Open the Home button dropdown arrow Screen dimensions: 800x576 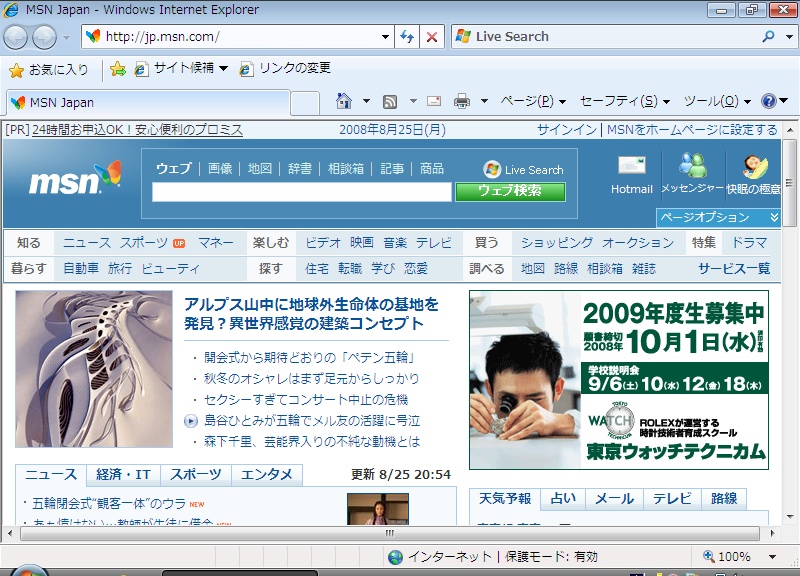(x=366, y=101)
